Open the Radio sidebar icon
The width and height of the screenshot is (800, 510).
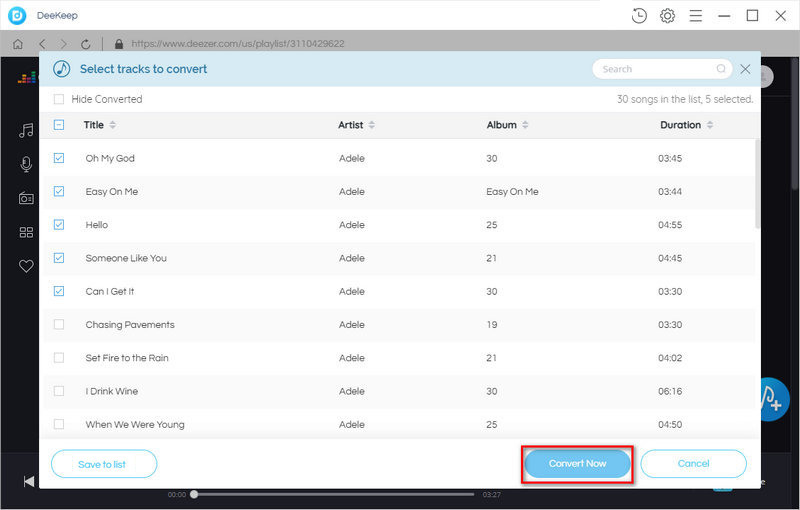tap(26, 198)
